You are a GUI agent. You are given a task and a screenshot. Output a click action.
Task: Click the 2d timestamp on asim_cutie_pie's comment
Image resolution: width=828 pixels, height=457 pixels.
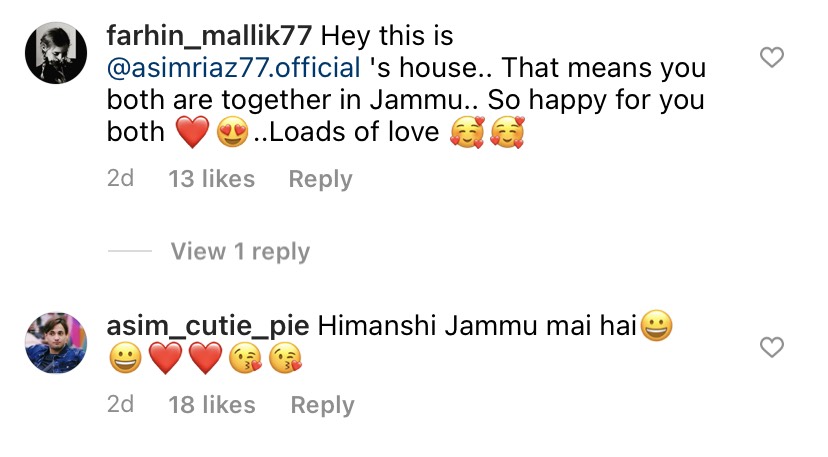120,405
